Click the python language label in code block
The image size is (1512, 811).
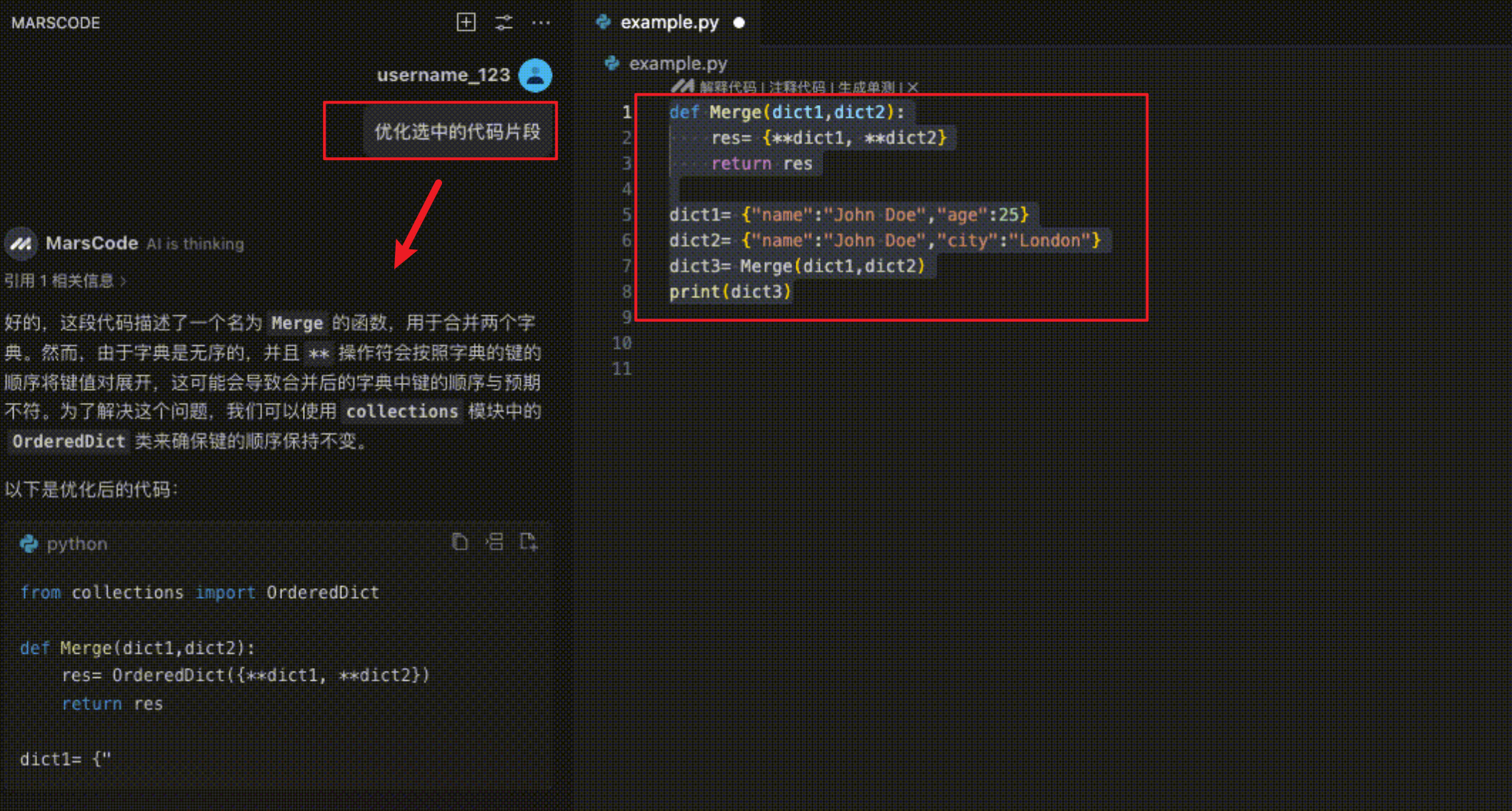[76, 544]
